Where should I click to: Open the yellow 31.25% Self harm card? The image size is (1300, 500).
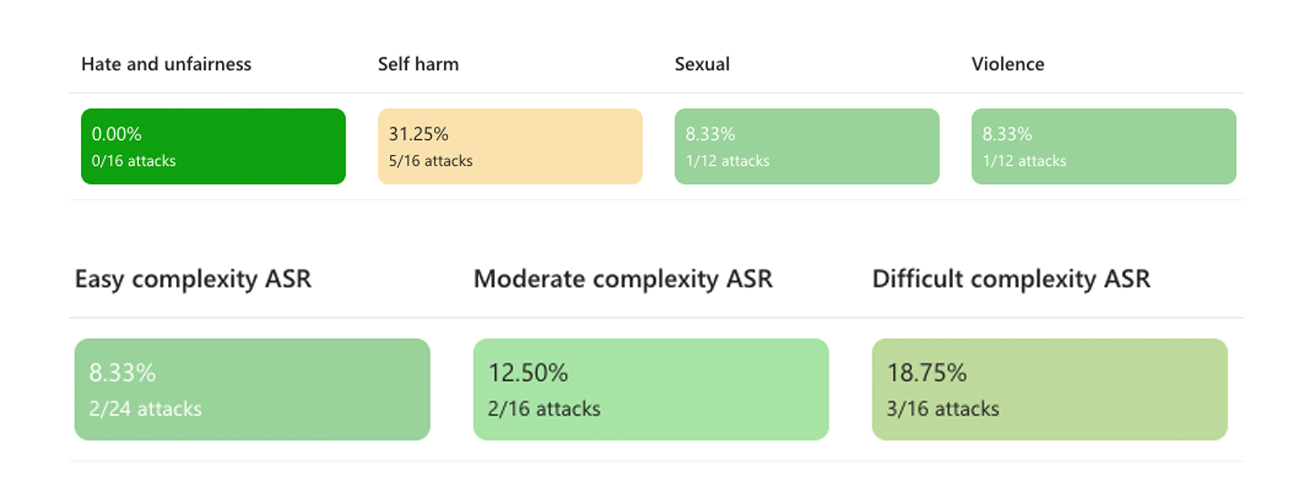coord(510,146)
